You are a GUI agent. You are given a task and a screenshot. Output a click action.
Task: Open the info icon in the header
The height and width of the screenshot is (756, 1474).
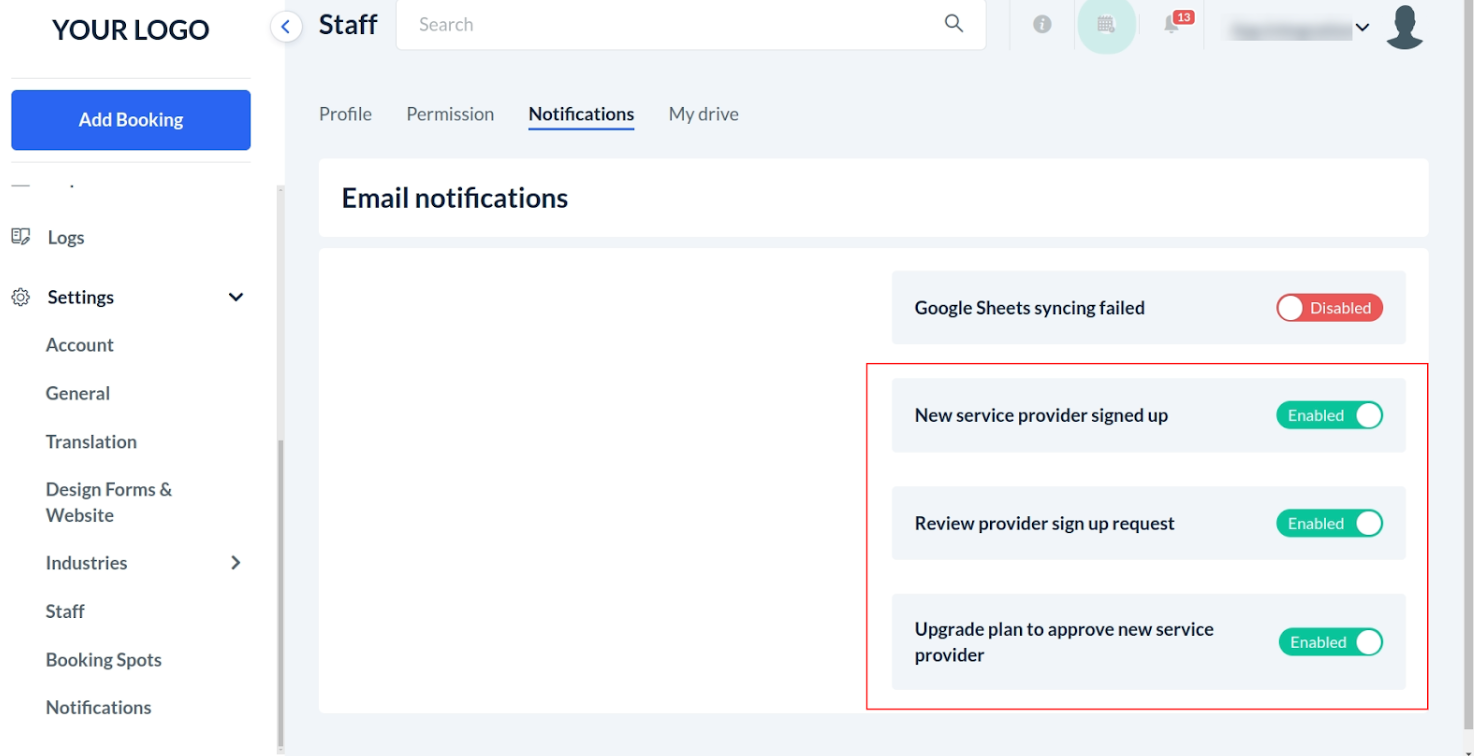click(1042, 25)
